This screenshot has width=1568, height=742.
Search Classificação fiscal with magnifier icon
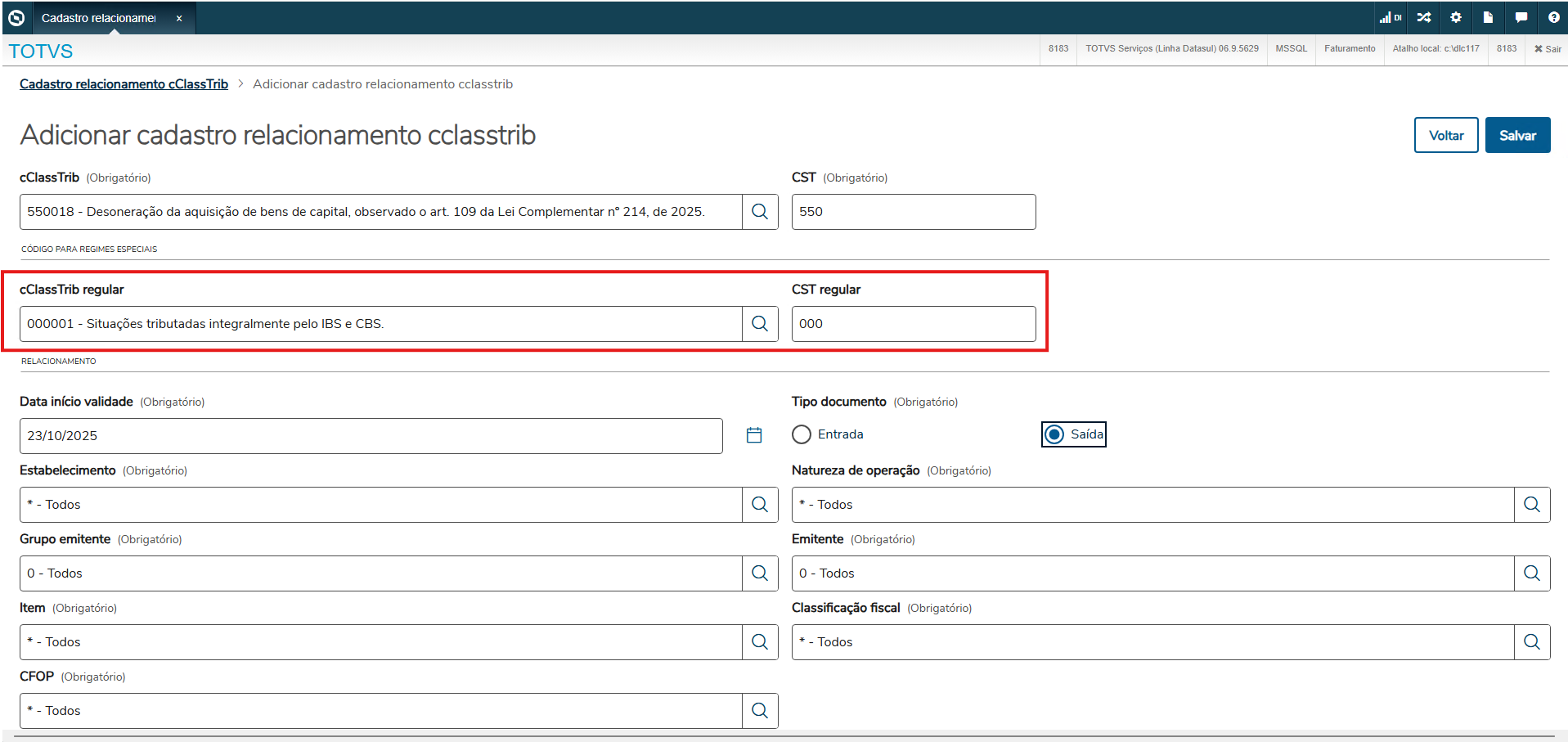point(1532,642)
